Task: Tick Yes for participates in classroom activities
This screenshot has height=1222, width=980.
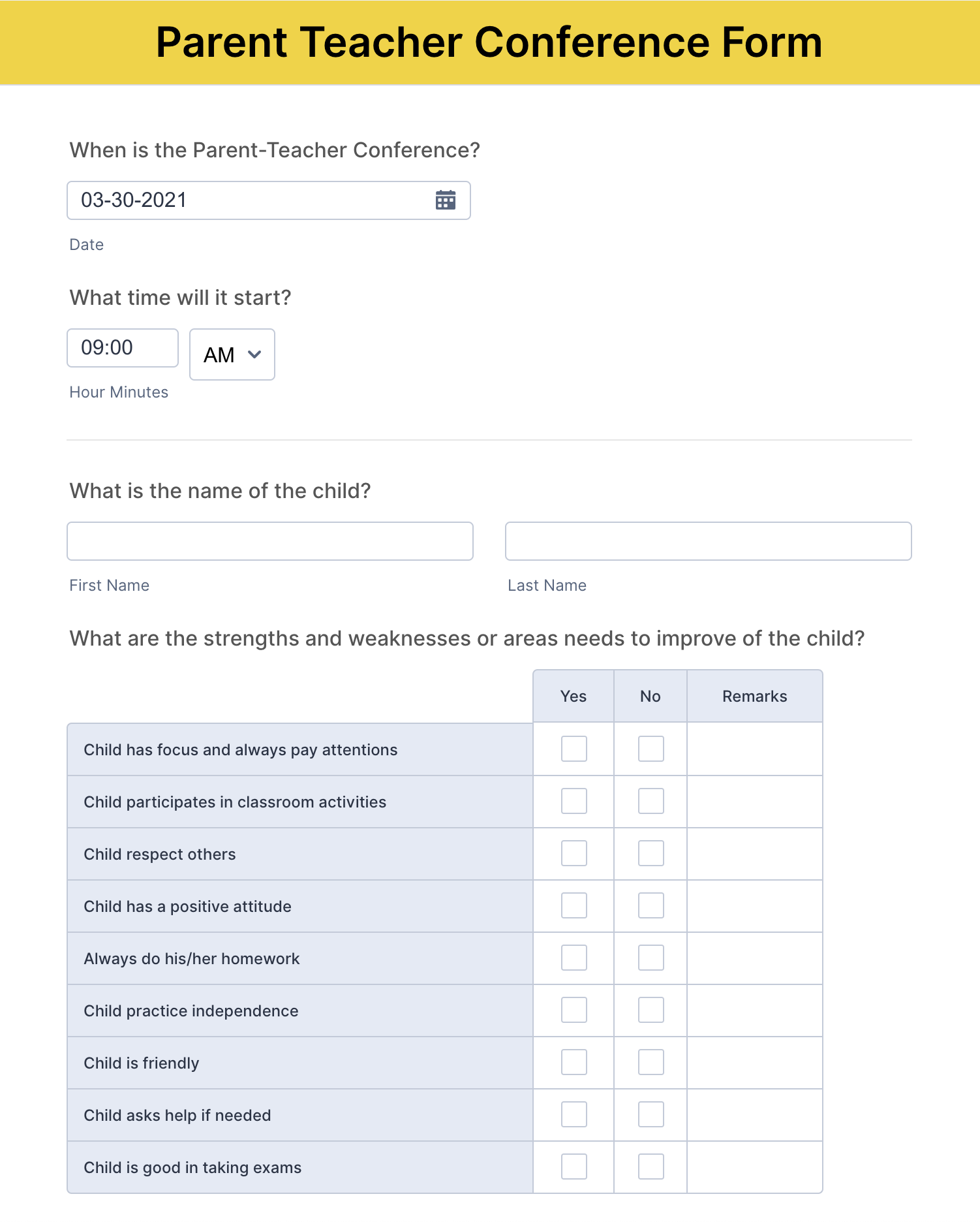Action: pyautogui.click(x=574, y=801)
